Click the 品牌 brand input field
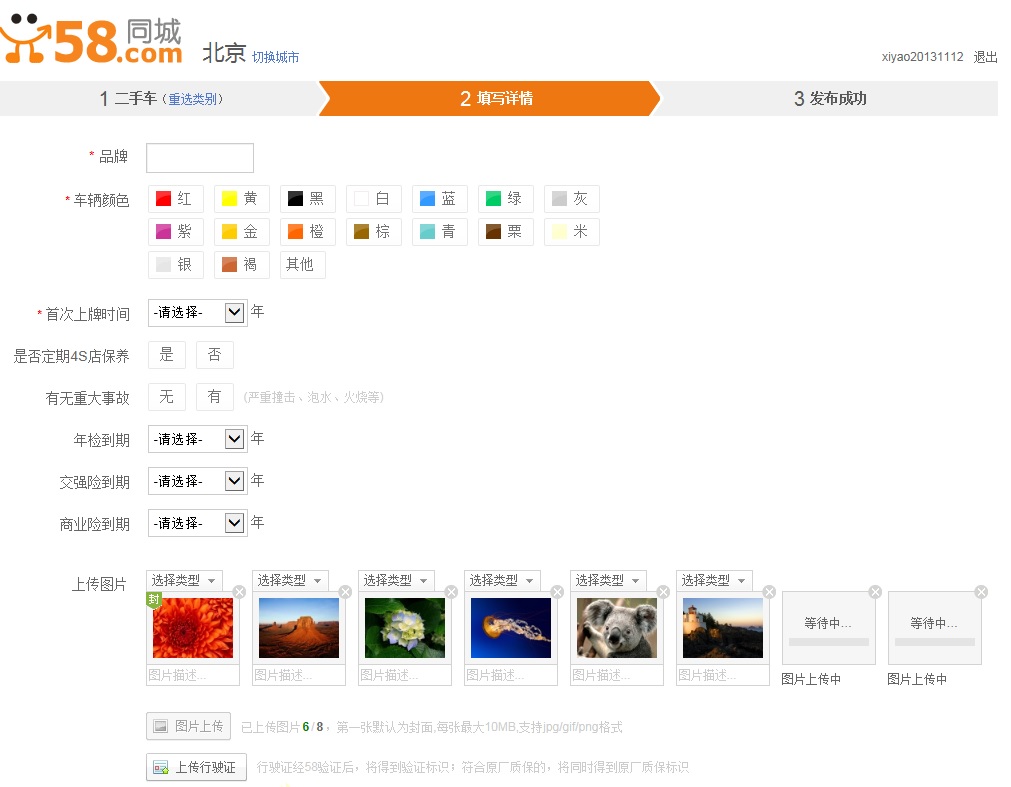Image resolution: width=1011 pixels, height=787 pixels. click(200, 158)
